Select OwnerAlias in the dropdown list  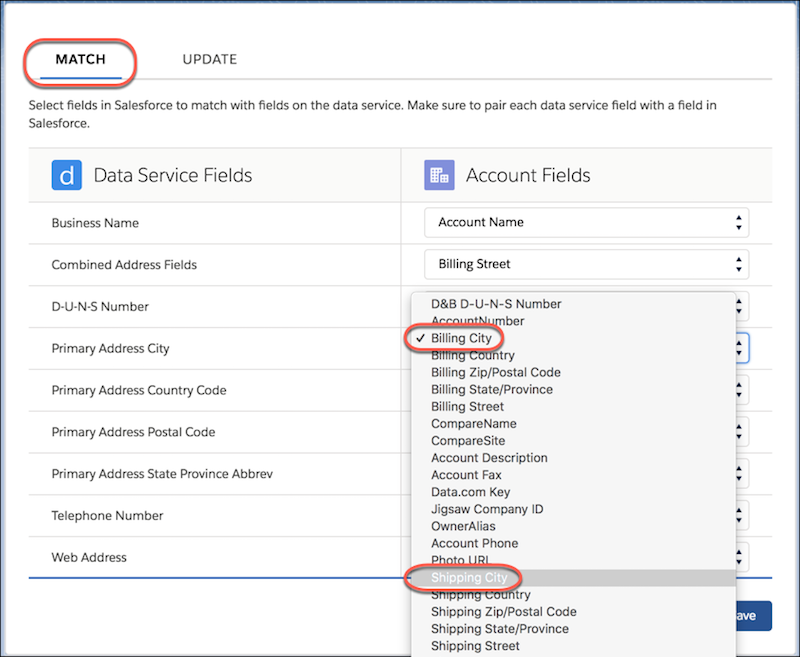click(x=466, y=526)
